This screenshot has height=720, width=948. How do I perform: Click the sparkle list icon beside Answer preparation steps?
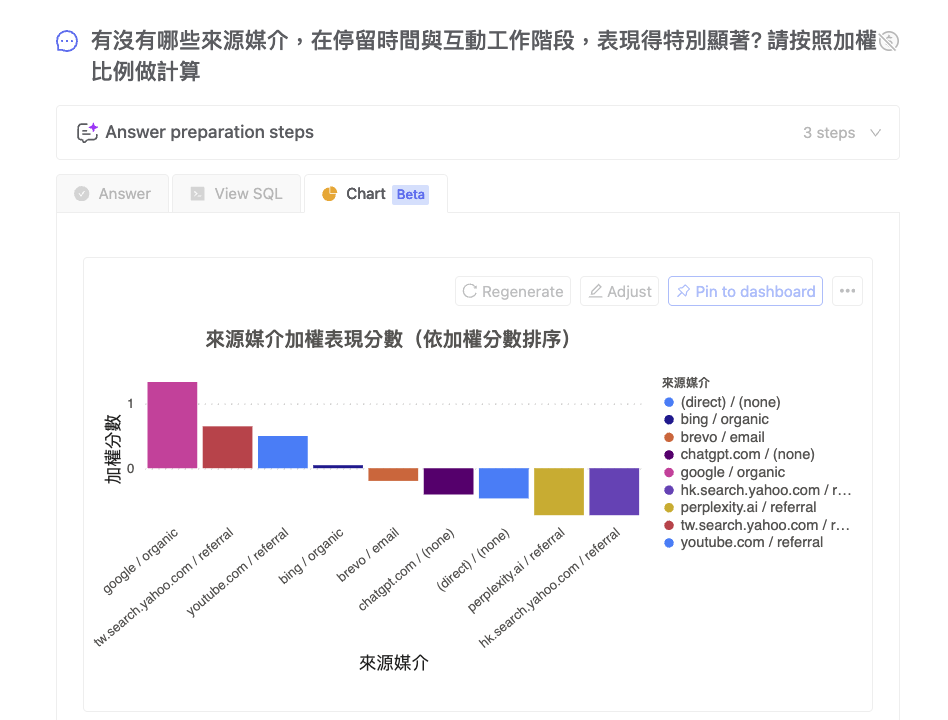tap(88, 132)
